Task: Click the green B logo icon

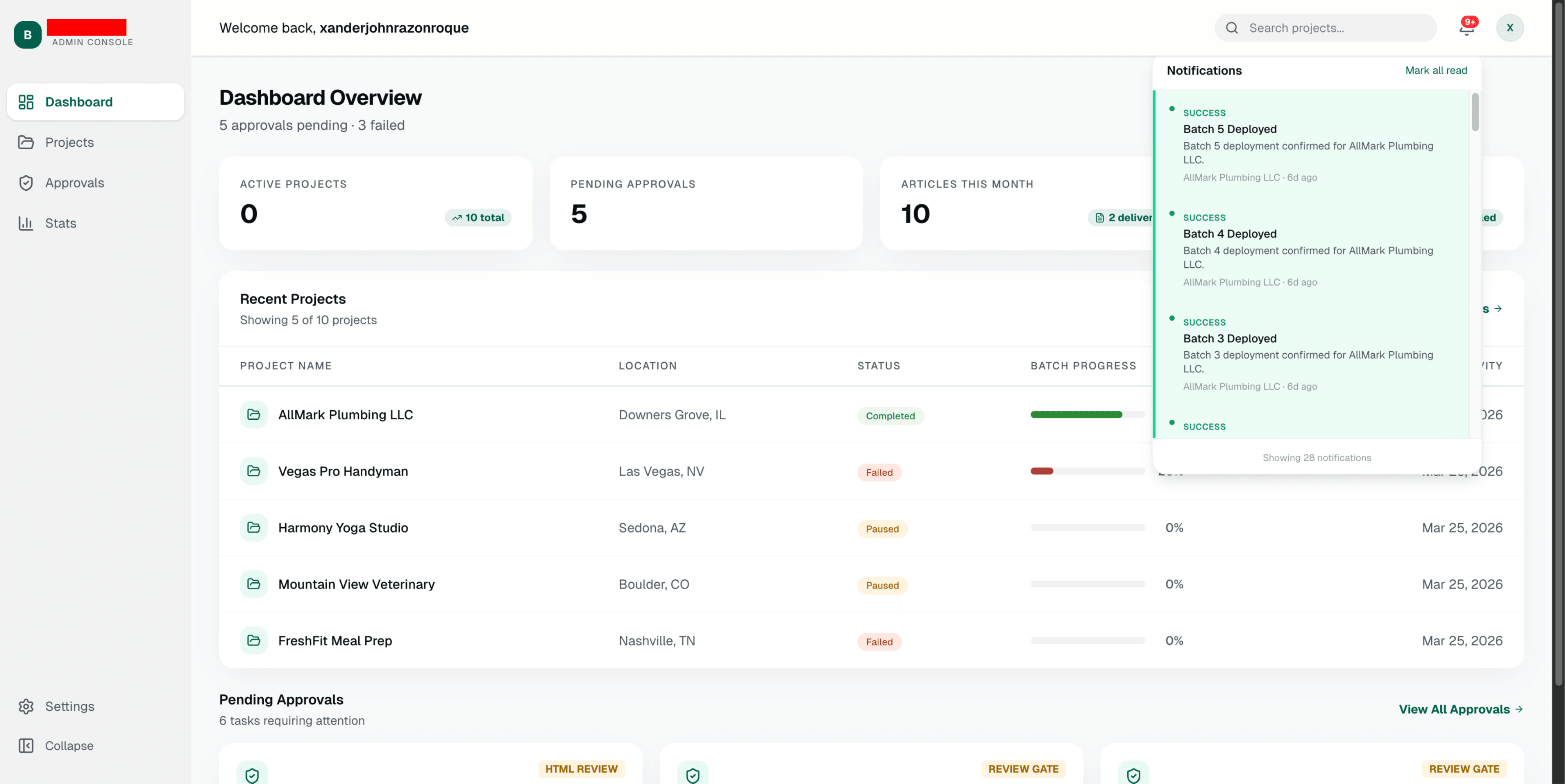Action: pyautogui.click(x=27, y=35)
